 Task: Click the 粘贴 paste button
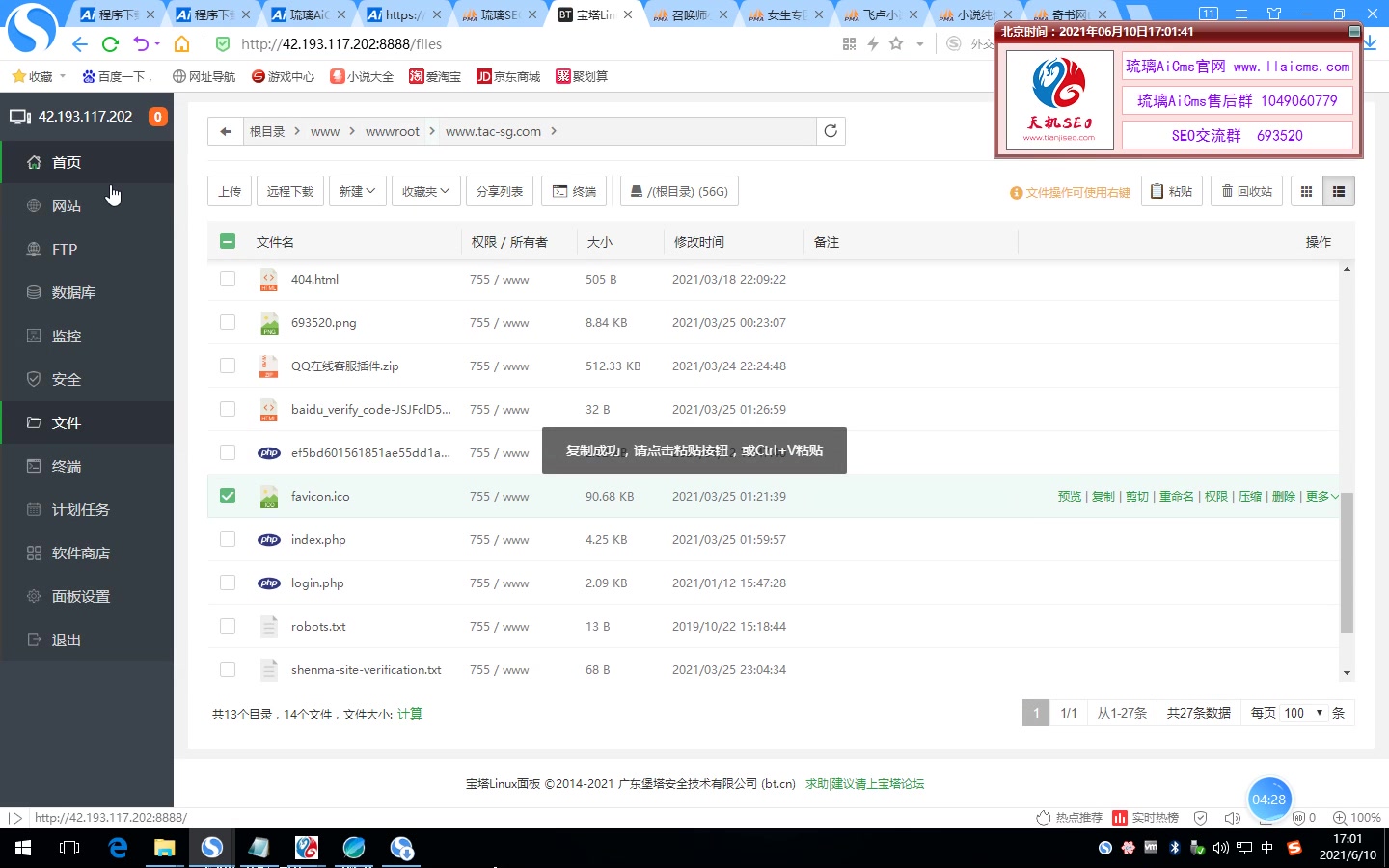(1171, 191)
